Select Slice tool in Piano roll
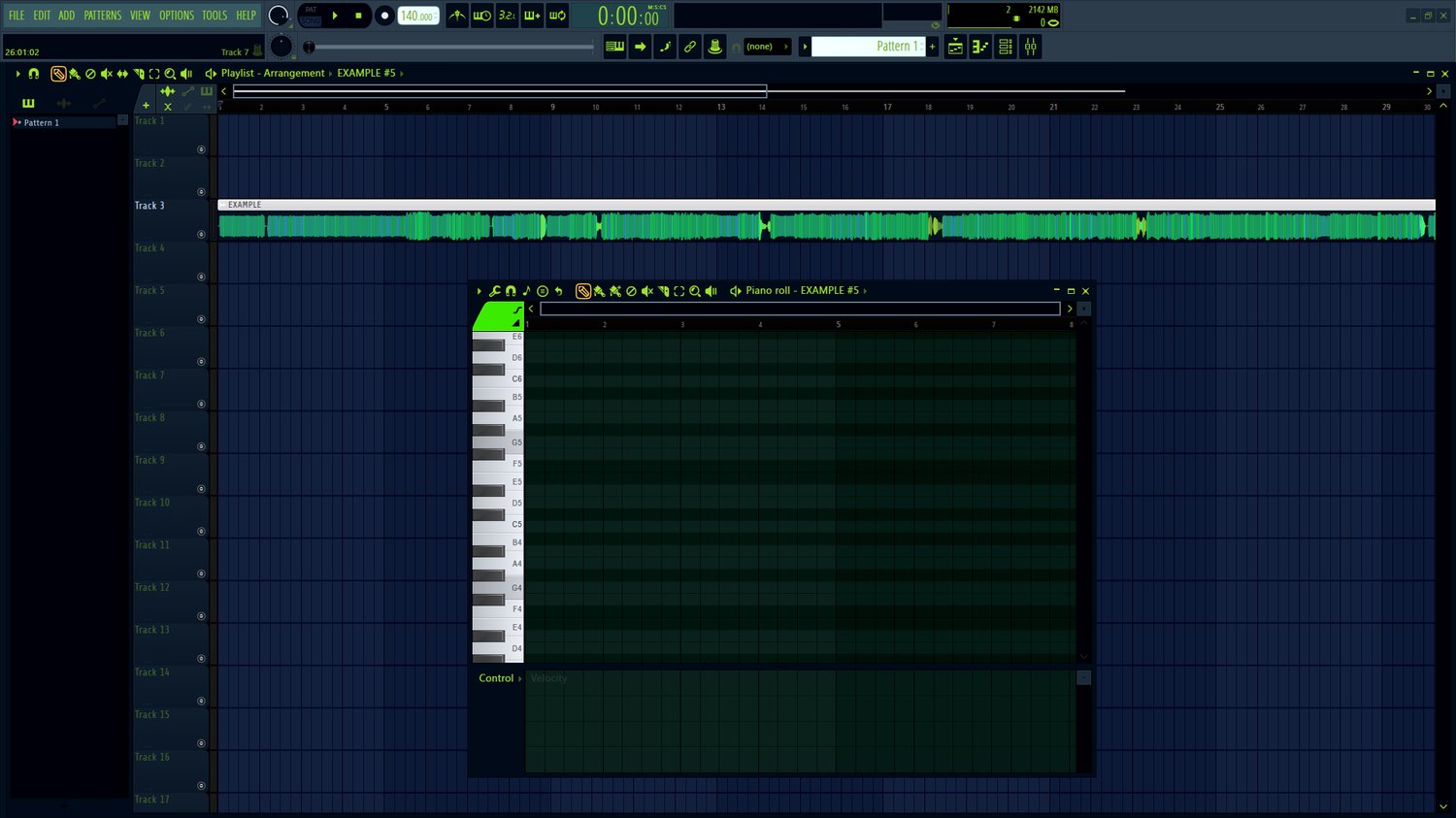The width and height of the screenshot is (1456, 818). tap(663, 291)
